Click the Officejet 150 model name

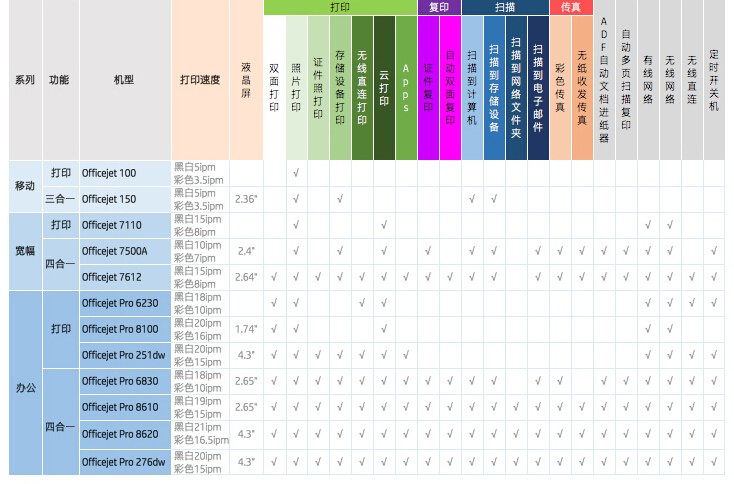pyautogui.click(x=109, y=199)
